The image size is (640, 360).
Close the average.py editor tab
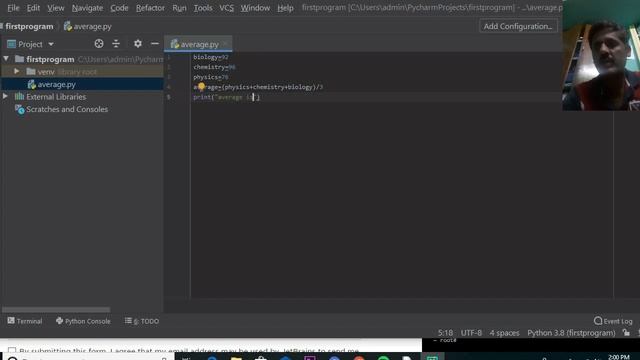225,44
